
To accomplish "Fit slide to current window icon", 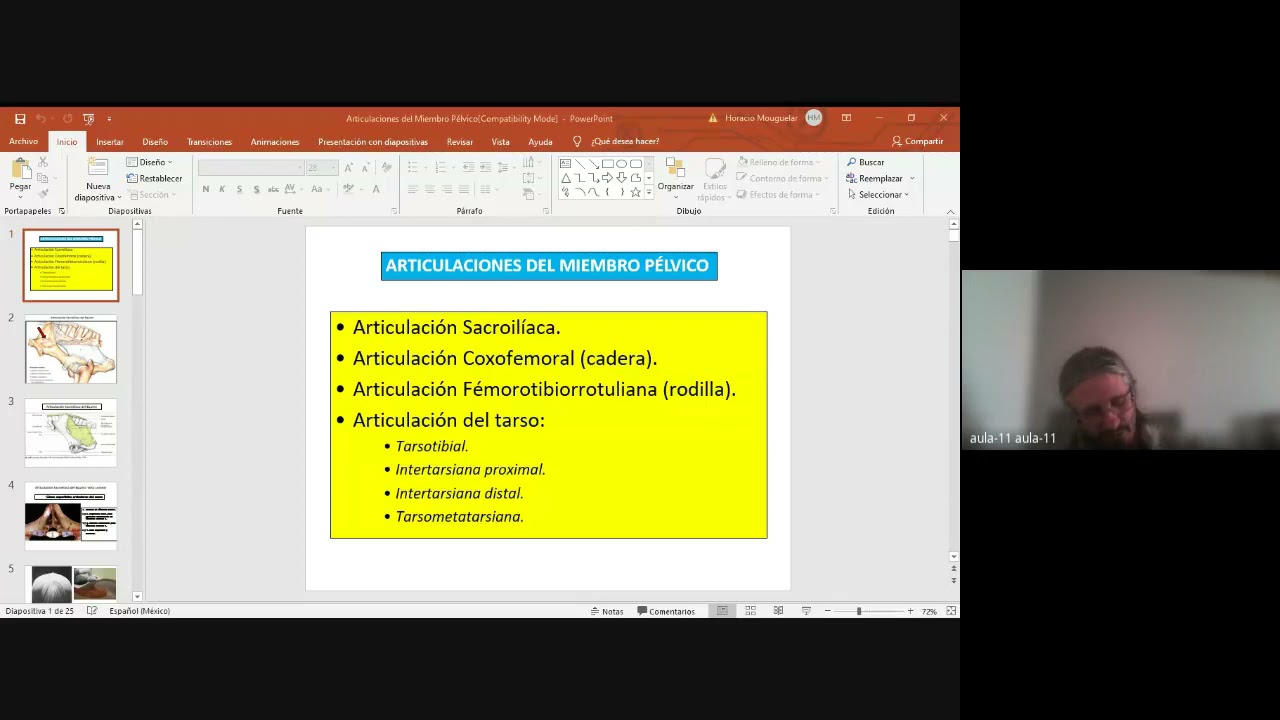I will click(951, 611).
